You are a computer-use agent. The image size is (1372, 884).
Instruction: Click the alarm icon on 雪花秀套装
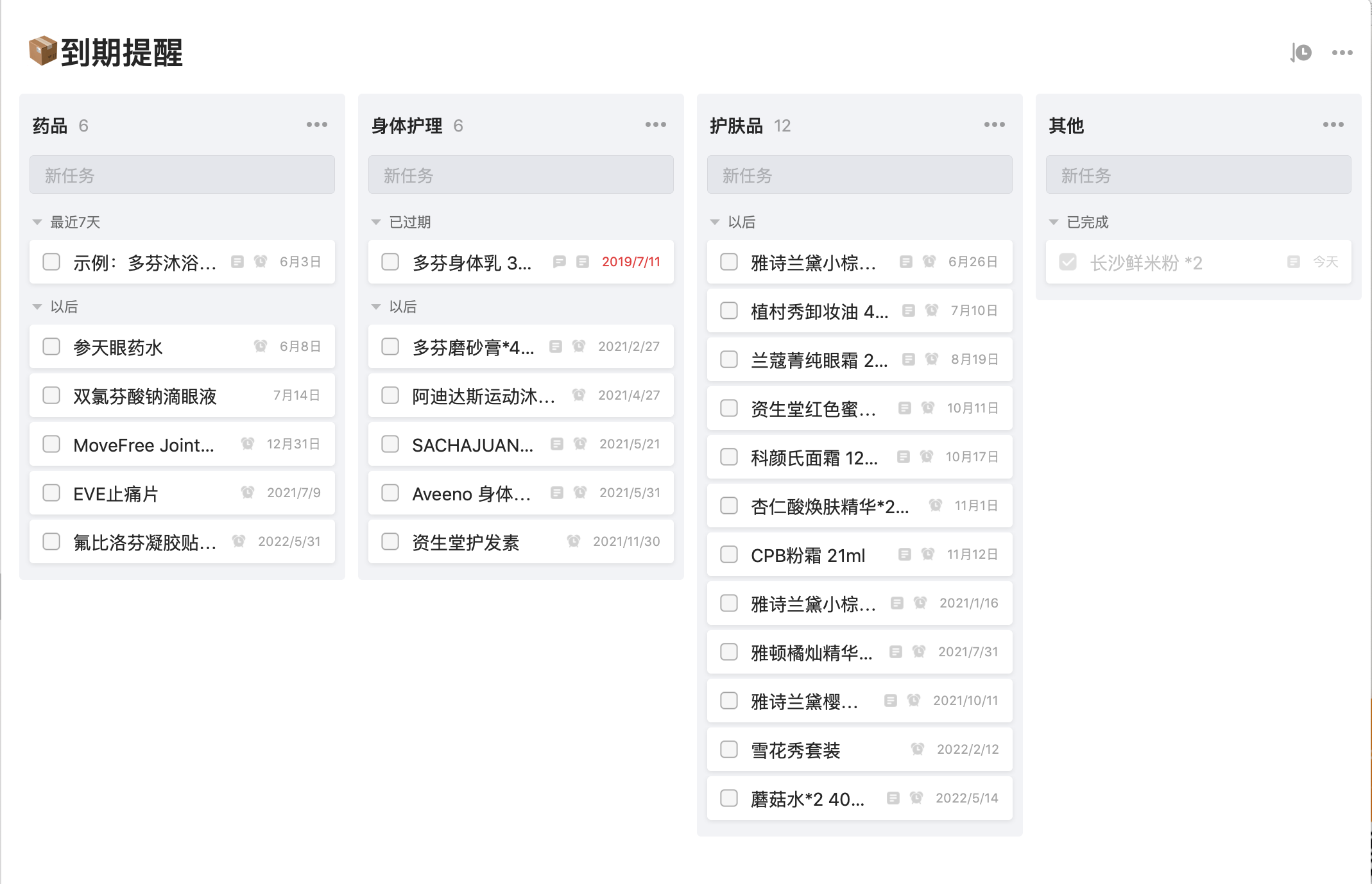[918, 749]
